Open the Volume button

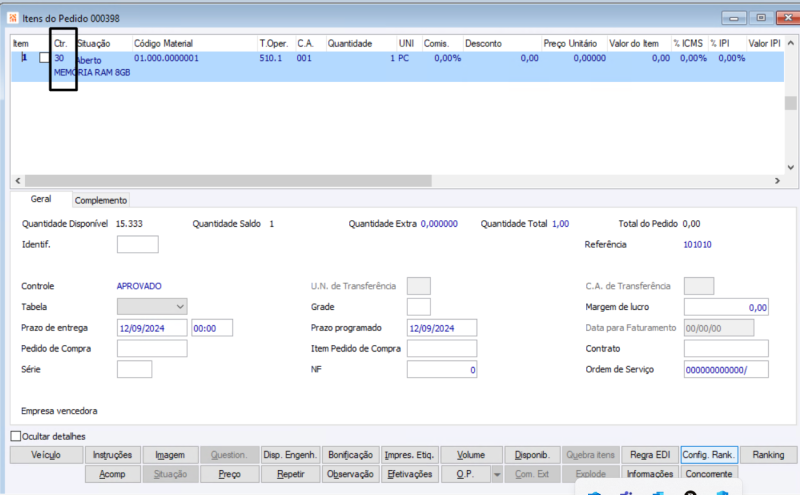[x=471, y=455]
